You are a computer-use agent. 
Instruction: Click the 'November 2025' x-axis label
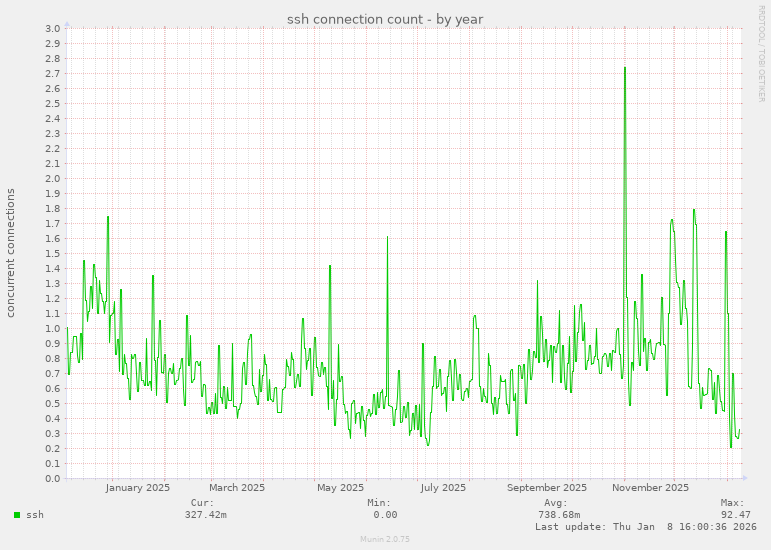pyautogui.click(x=650, y=488)
